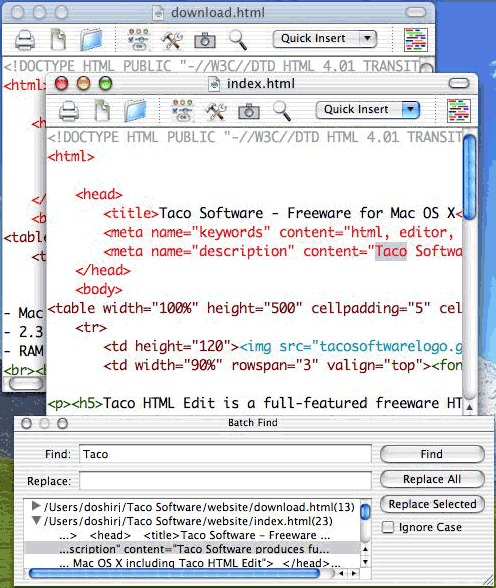
Task: Click the hammer tools icon in download.html window
Action: pos(172,40)
